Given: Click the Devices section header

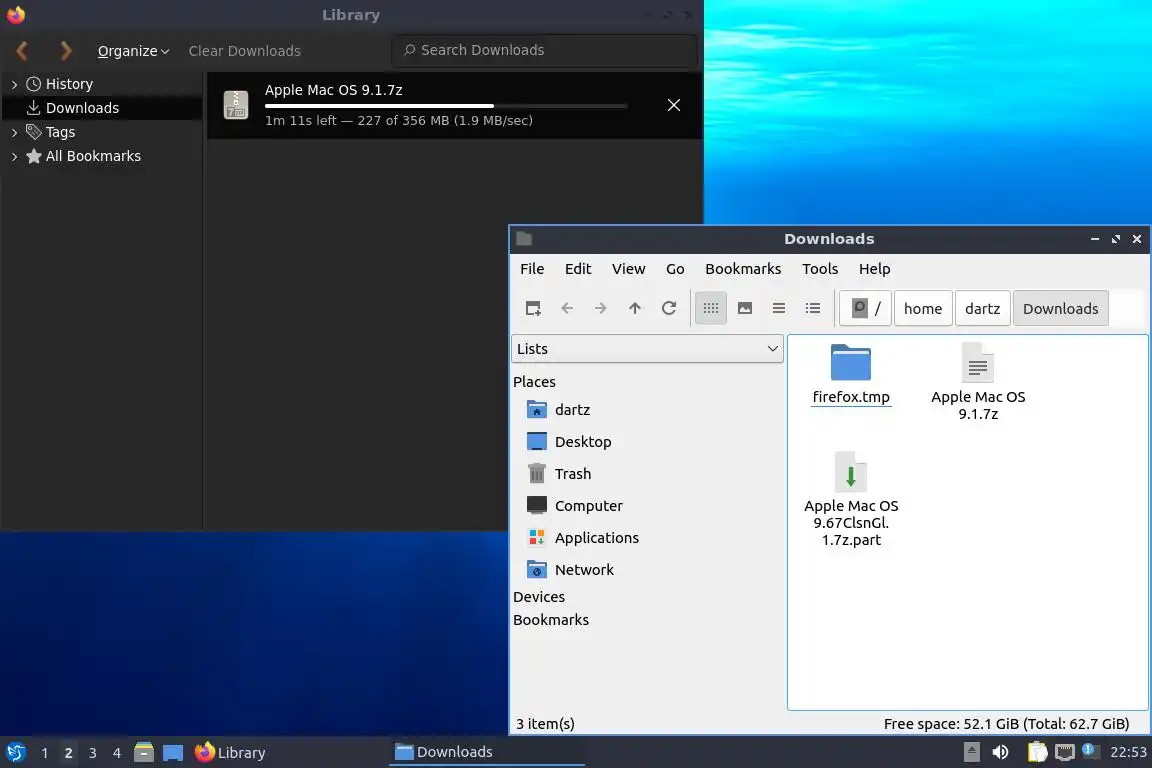Looking at the screenshot, I should (x=539, y=597).
